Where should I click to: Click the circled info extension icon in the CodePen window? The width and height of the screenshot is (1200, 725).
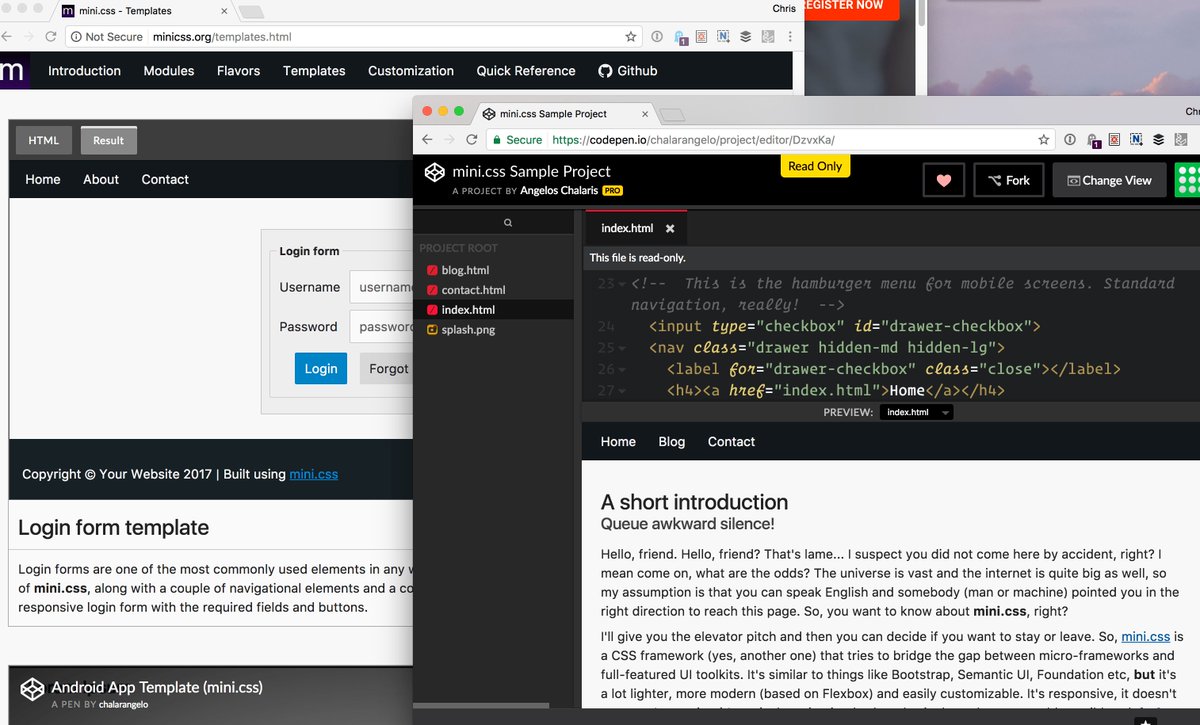(1070, 140)
